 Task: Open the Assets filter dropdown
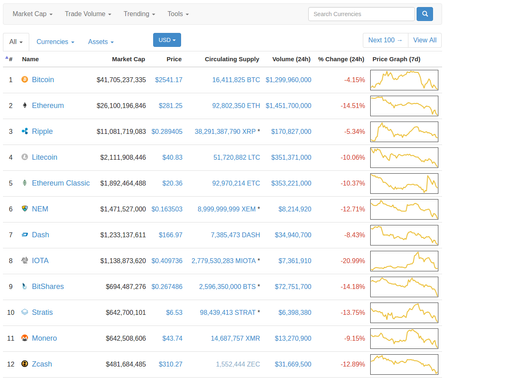pos(101,42)
